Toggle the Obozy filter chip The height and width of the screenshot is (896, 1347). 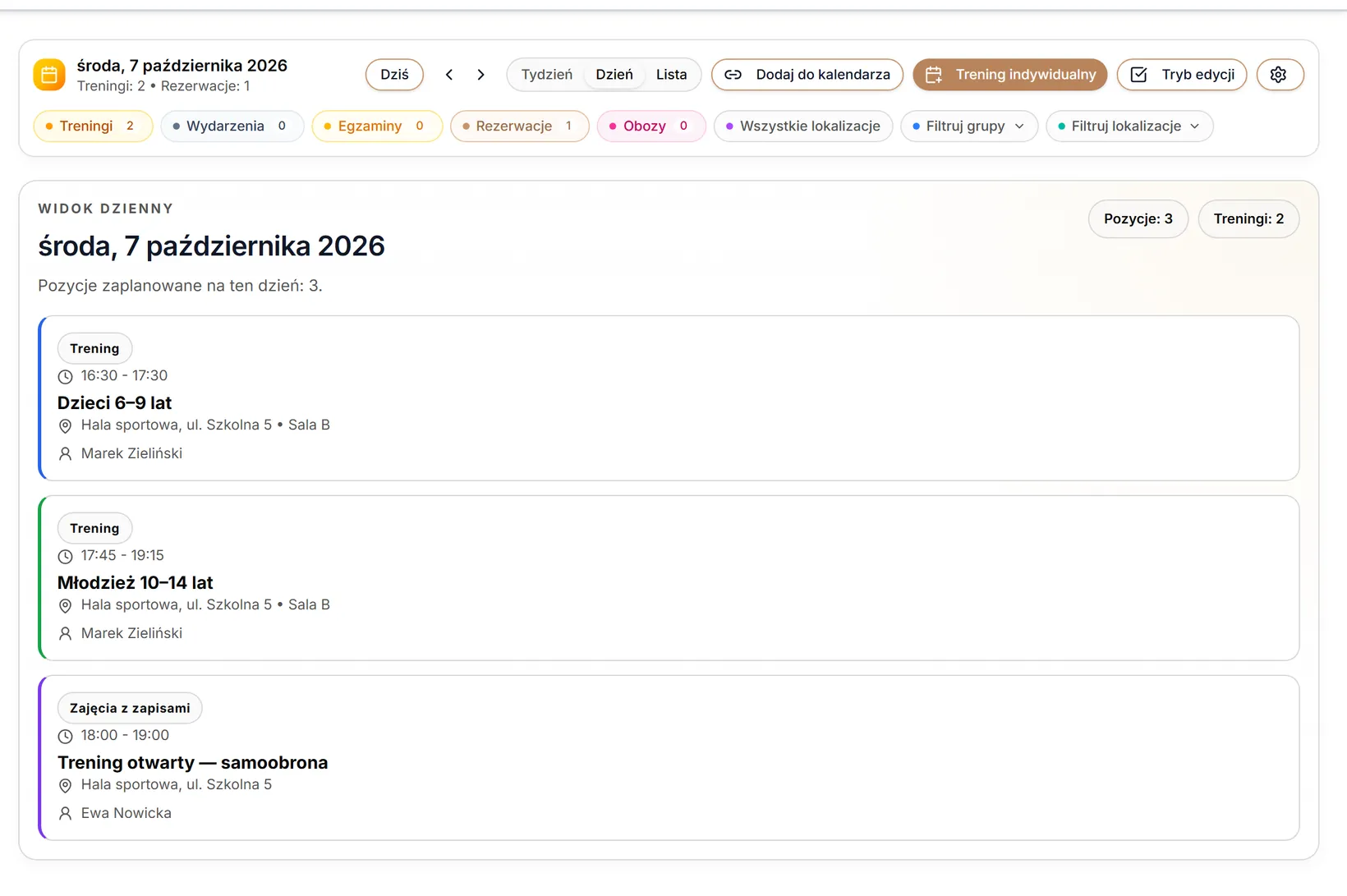click(x=651, y=126)
